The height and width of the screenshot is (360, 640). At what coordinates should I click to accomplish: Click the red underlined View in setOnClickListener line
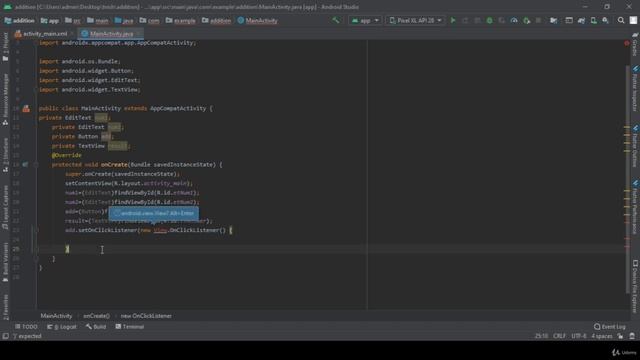click(160, 231)
